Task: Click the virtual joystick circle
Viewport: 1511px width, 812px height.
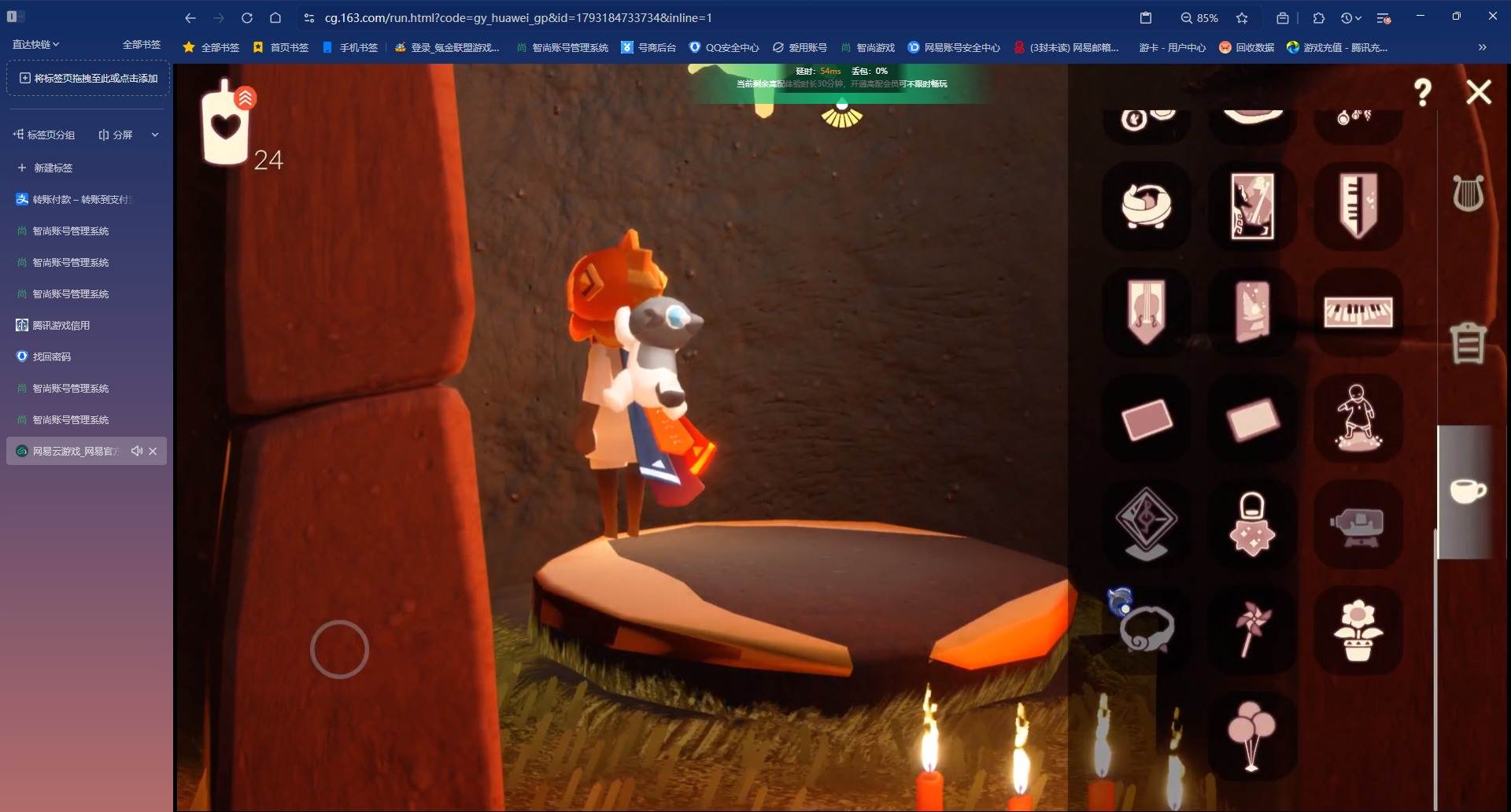Action: pos(339,649)
